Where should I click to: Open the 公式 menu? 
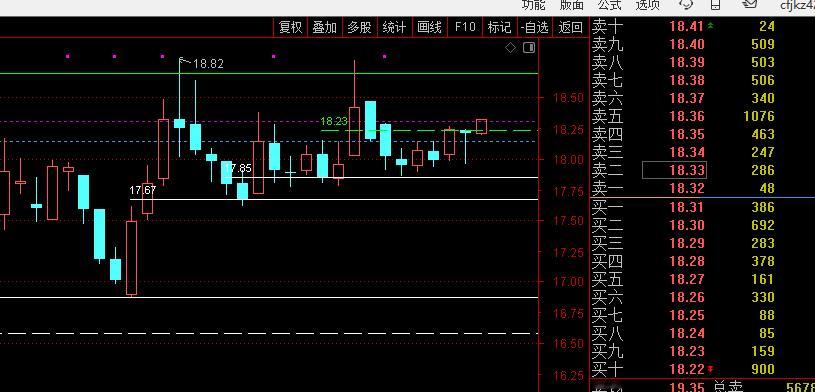coord(610,5)
